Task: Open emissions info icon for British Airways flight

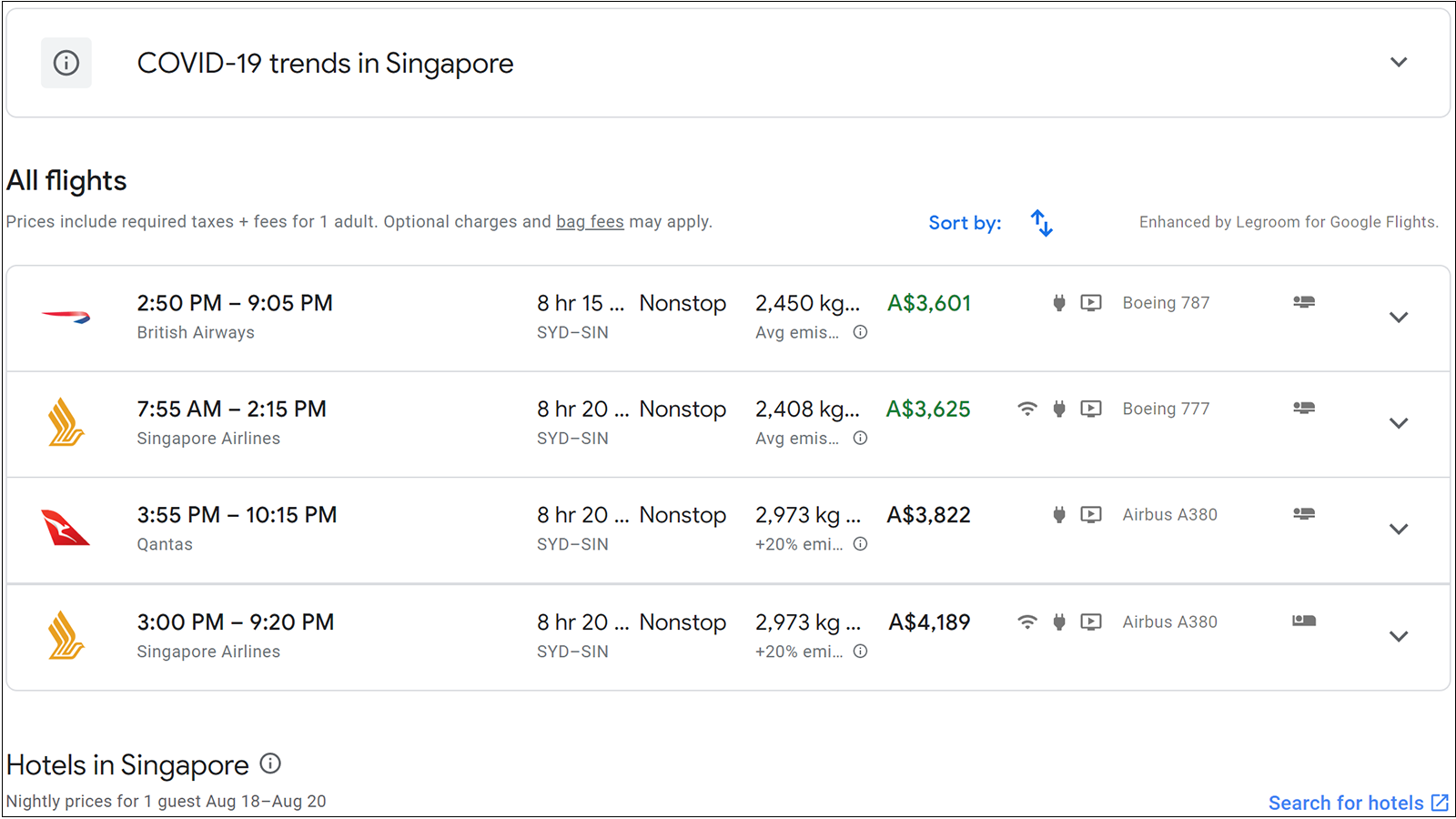Action: coord(860,332)
